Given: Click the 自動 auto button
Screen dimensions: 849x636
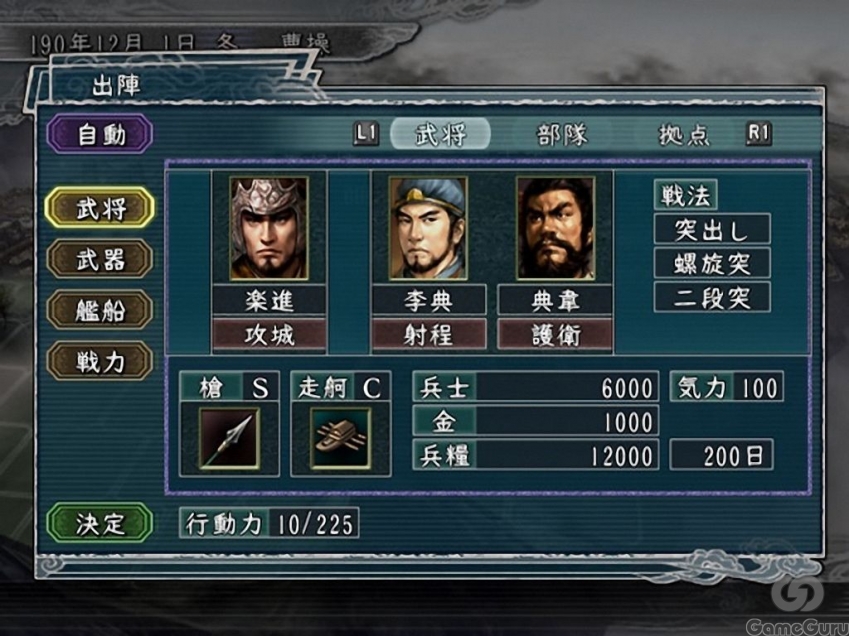Looking at the screenshot, I should coord(100,134).
